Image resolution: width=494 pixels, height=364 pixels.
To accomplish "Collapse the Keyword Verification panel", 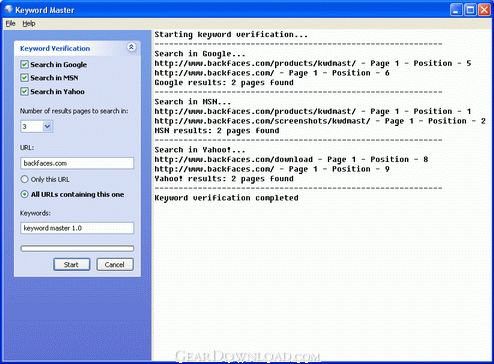I will point(131,47).
